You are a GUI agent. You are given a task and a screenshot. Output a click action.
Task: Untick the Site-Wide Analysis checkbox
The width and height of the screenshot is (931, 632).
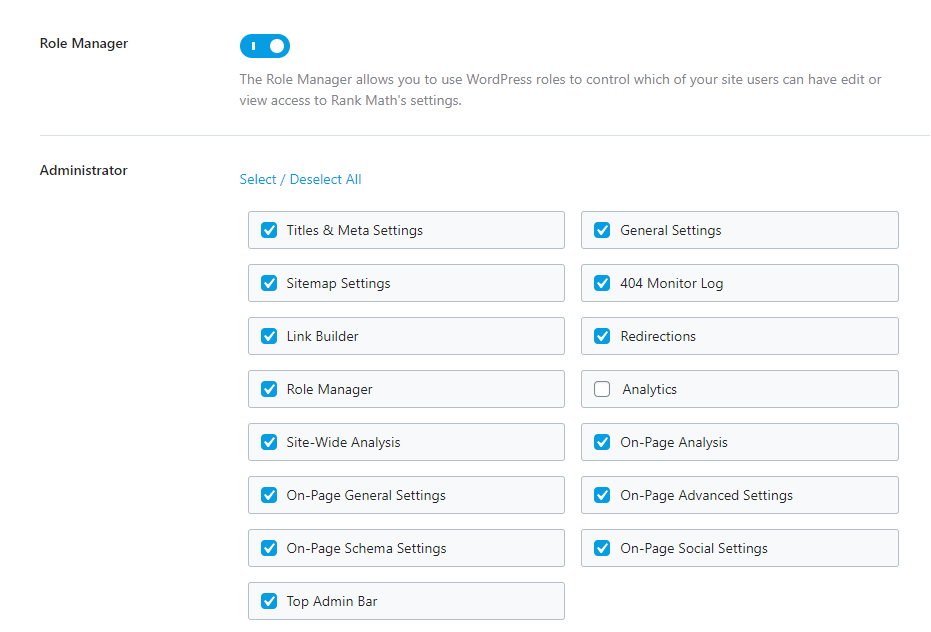(x=269, y=442)
